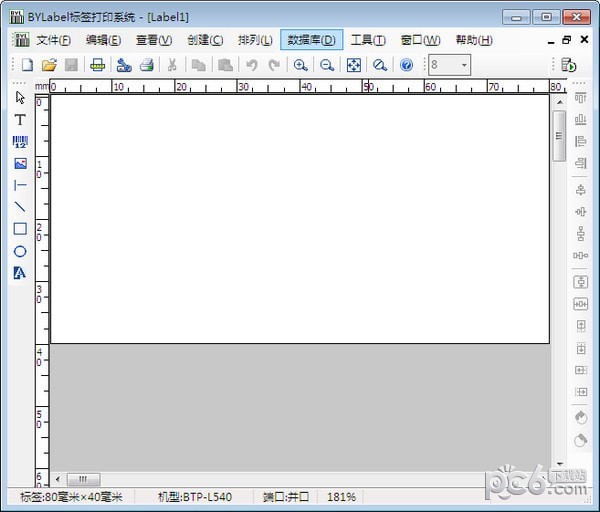Distribute objects horizontally with equal spacing
600x512 pixels.
click(x=580, y=255)
